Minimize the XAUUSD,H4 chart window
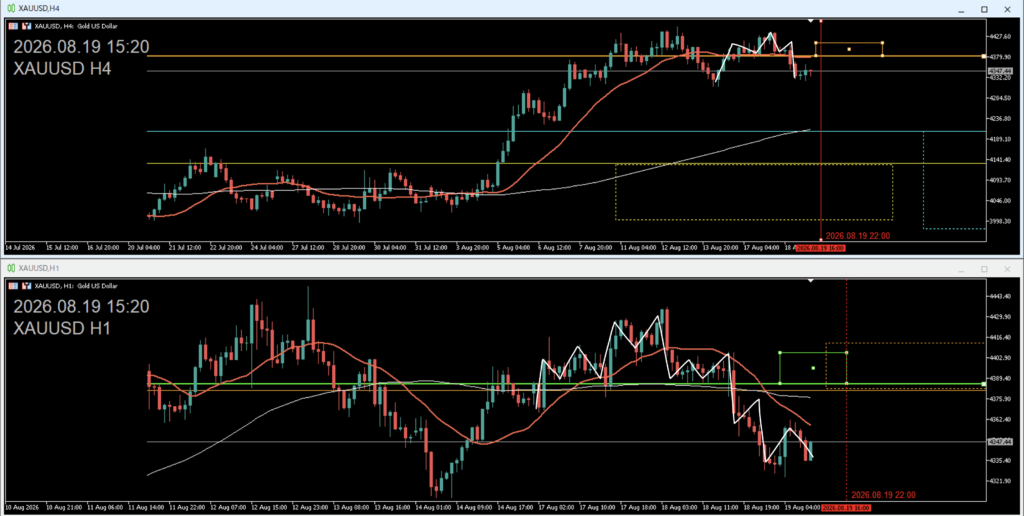 tap(961, 9)
